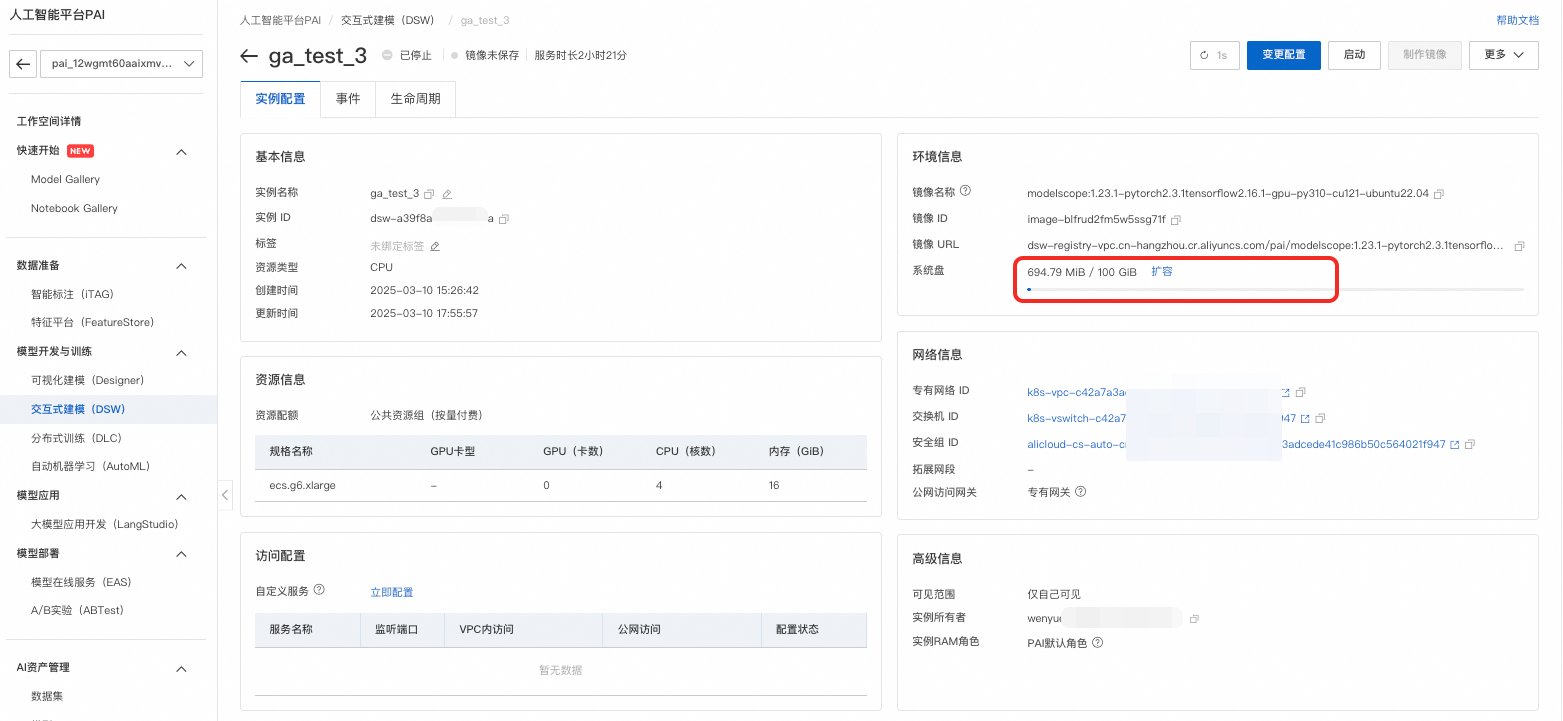Click the ecs.g6.xlarge spec cell
The image size is (1563, 721).
coord(302,485)
